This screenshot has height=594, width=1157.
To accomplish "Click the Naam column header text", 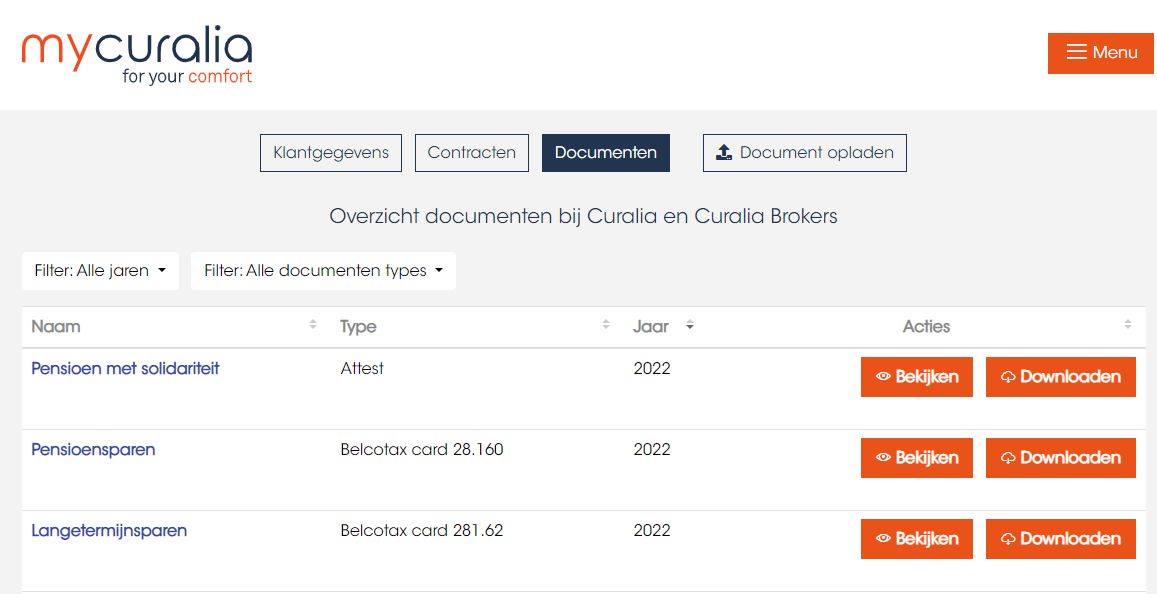I will (x=56, y=326).
